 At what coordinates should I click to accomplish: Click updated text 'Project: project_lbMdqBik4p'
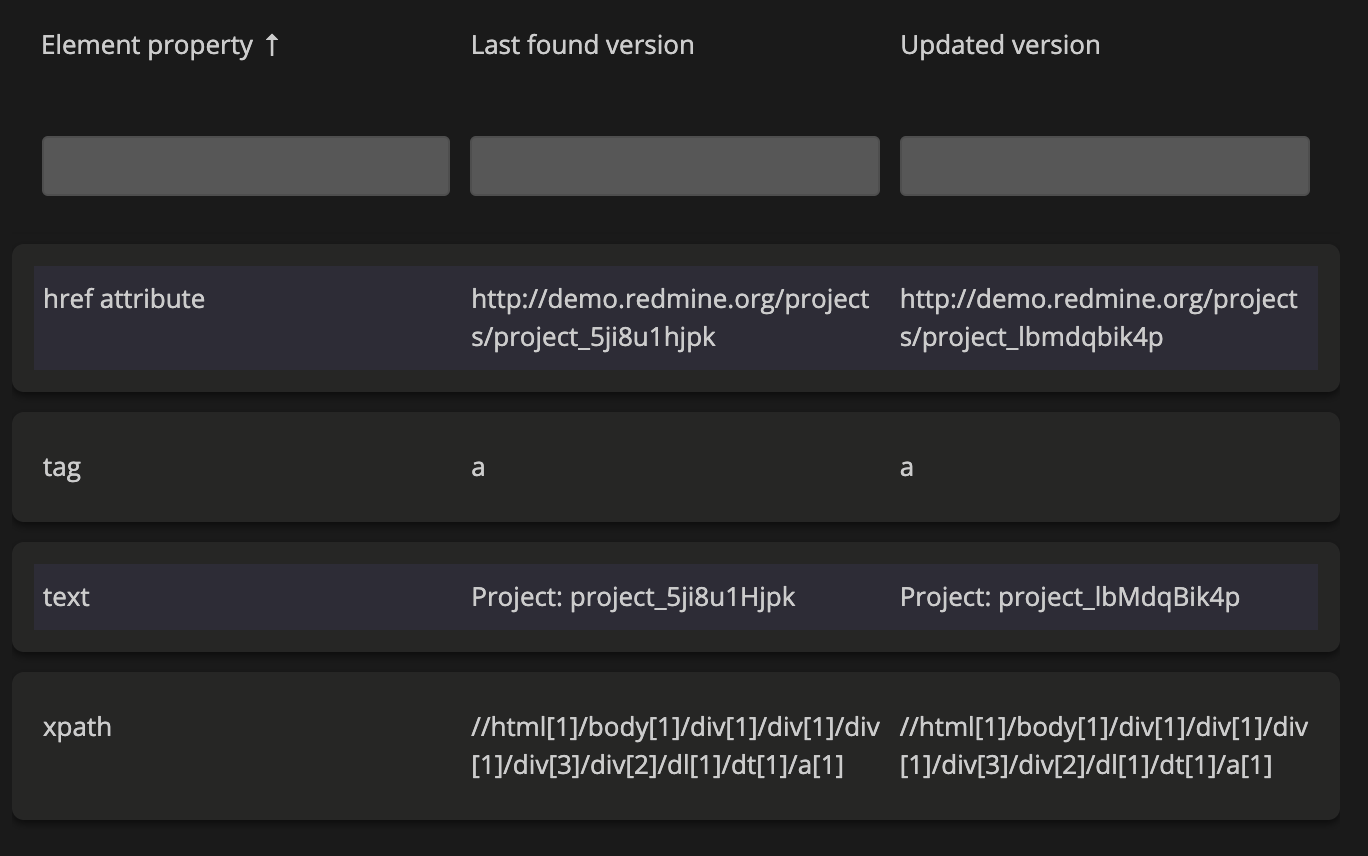[1069, 597]
